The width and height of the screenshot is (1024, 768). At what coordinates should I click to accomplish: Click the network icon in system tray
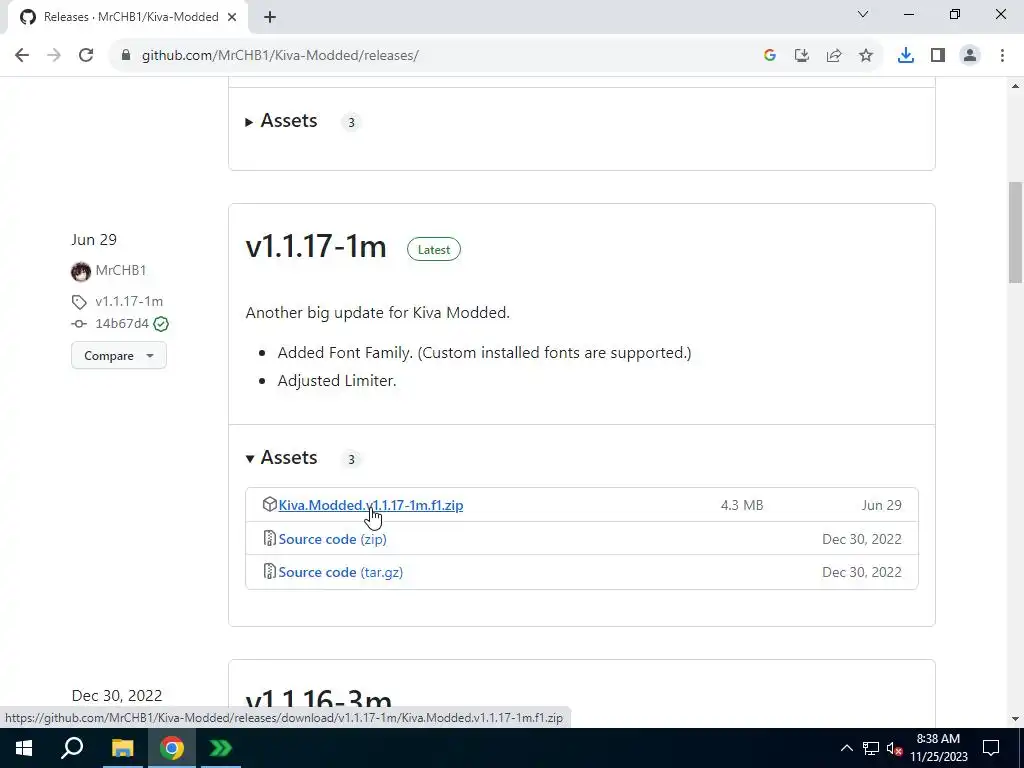(x=871, y=748)
